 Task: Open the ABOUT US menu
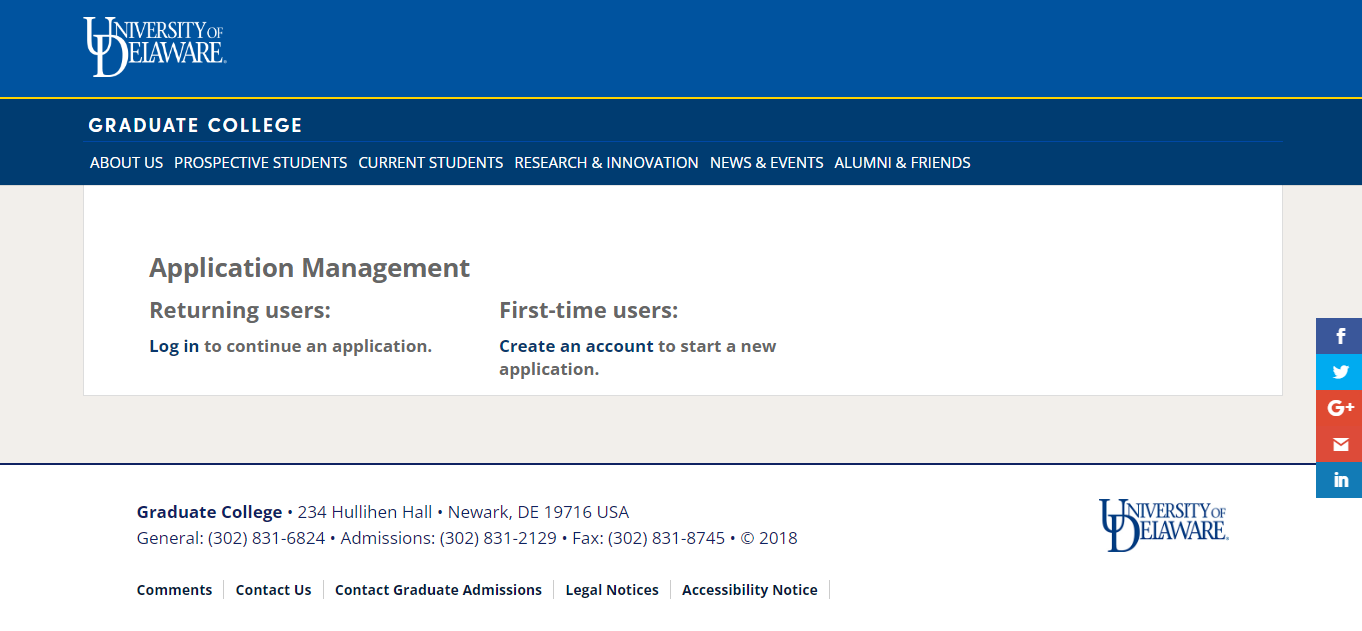click(126, 162)
